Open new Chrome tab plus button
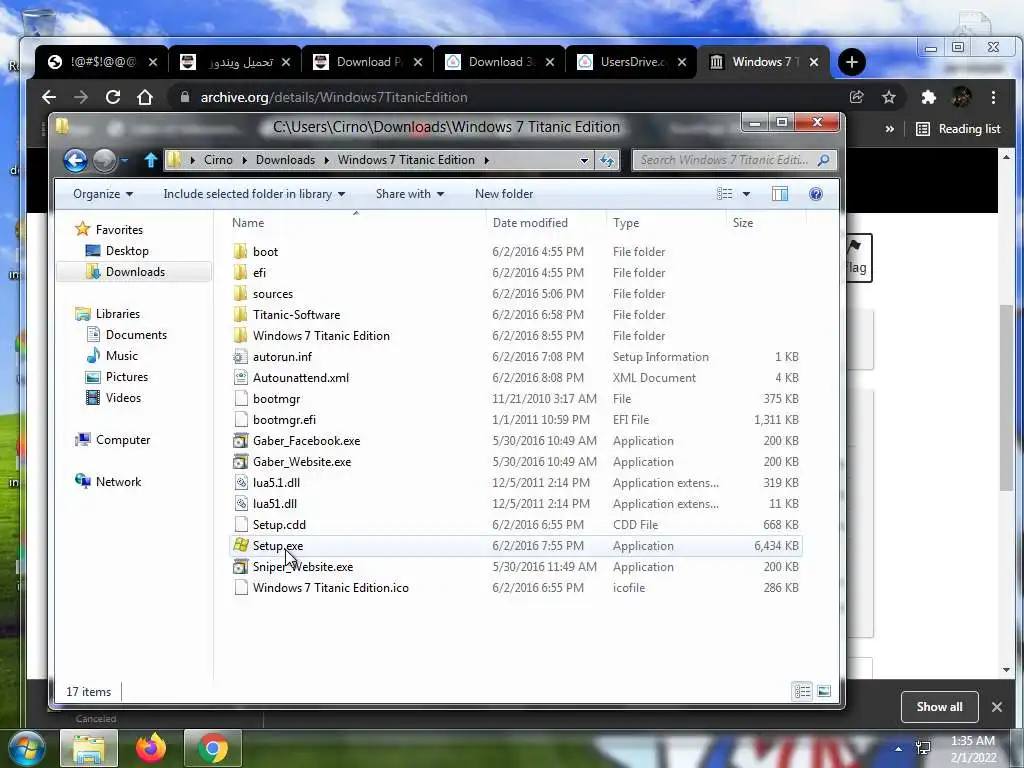Viewport: 1024px width, 768px height. click(x=852, y=62)
